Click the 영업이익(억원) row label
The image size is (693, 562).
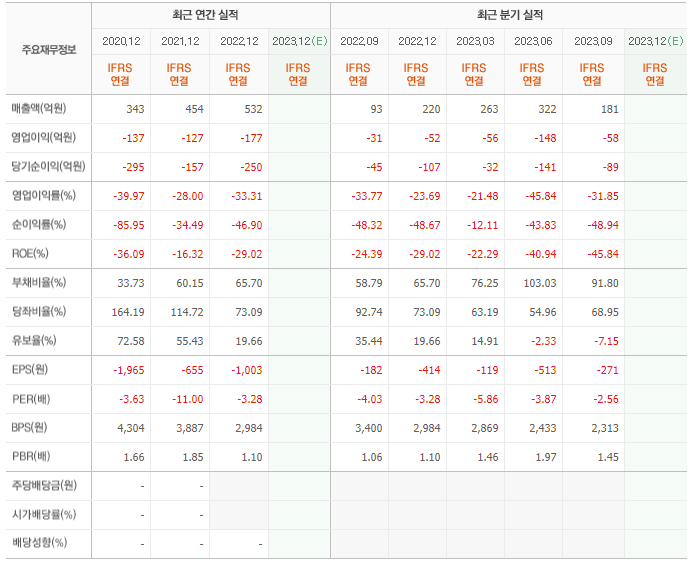coord(44,137)
